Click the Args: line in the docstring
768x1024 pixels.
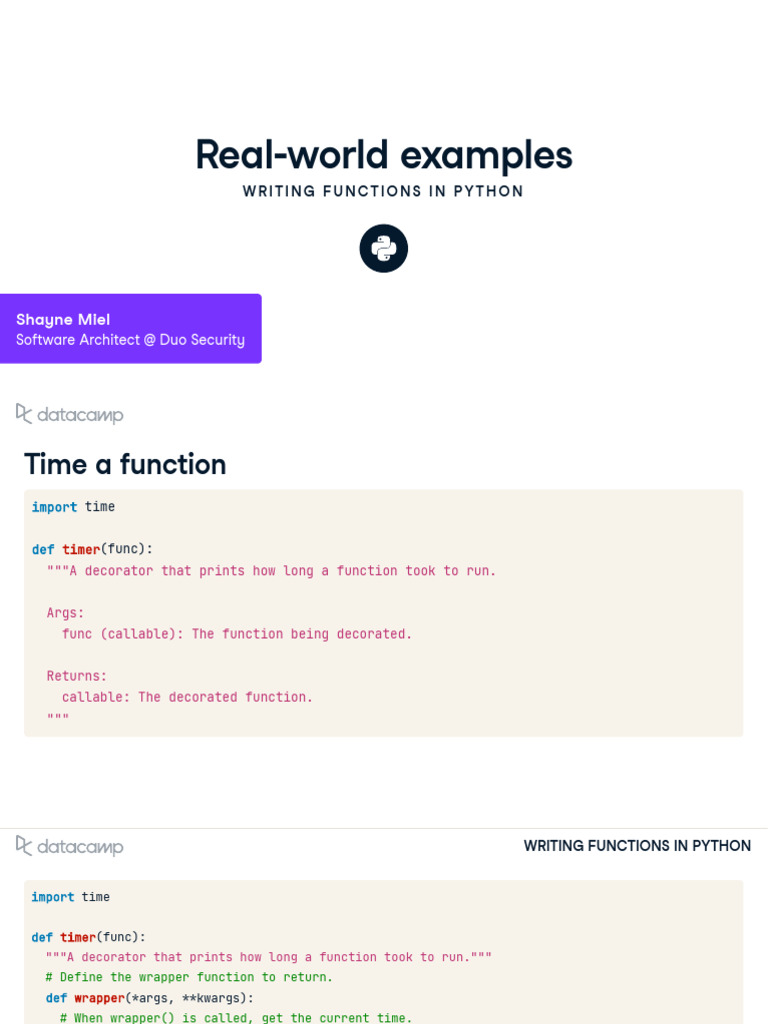[x=66, y=613]
